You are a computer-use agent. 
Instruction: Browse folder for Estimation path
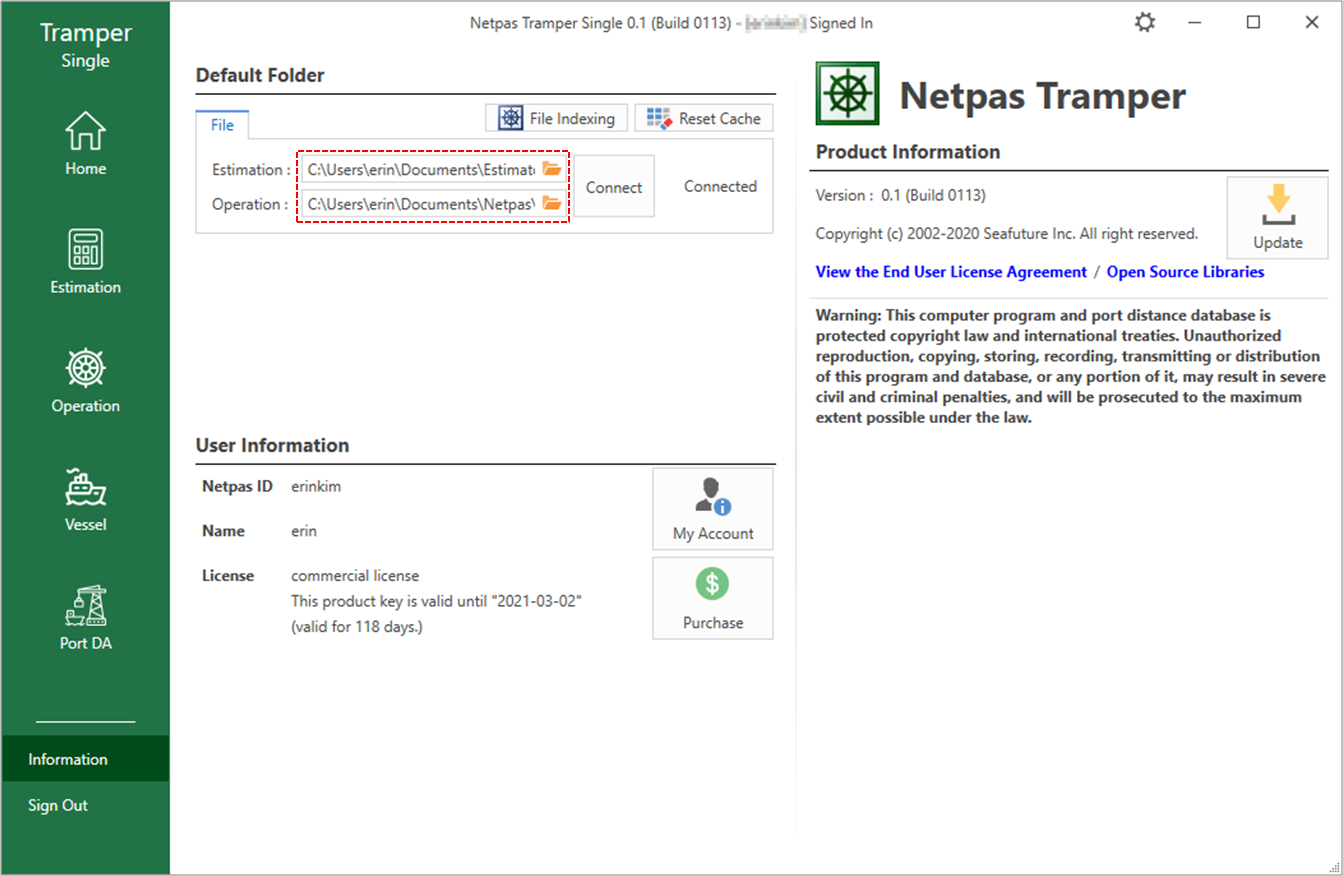point(551,169)
